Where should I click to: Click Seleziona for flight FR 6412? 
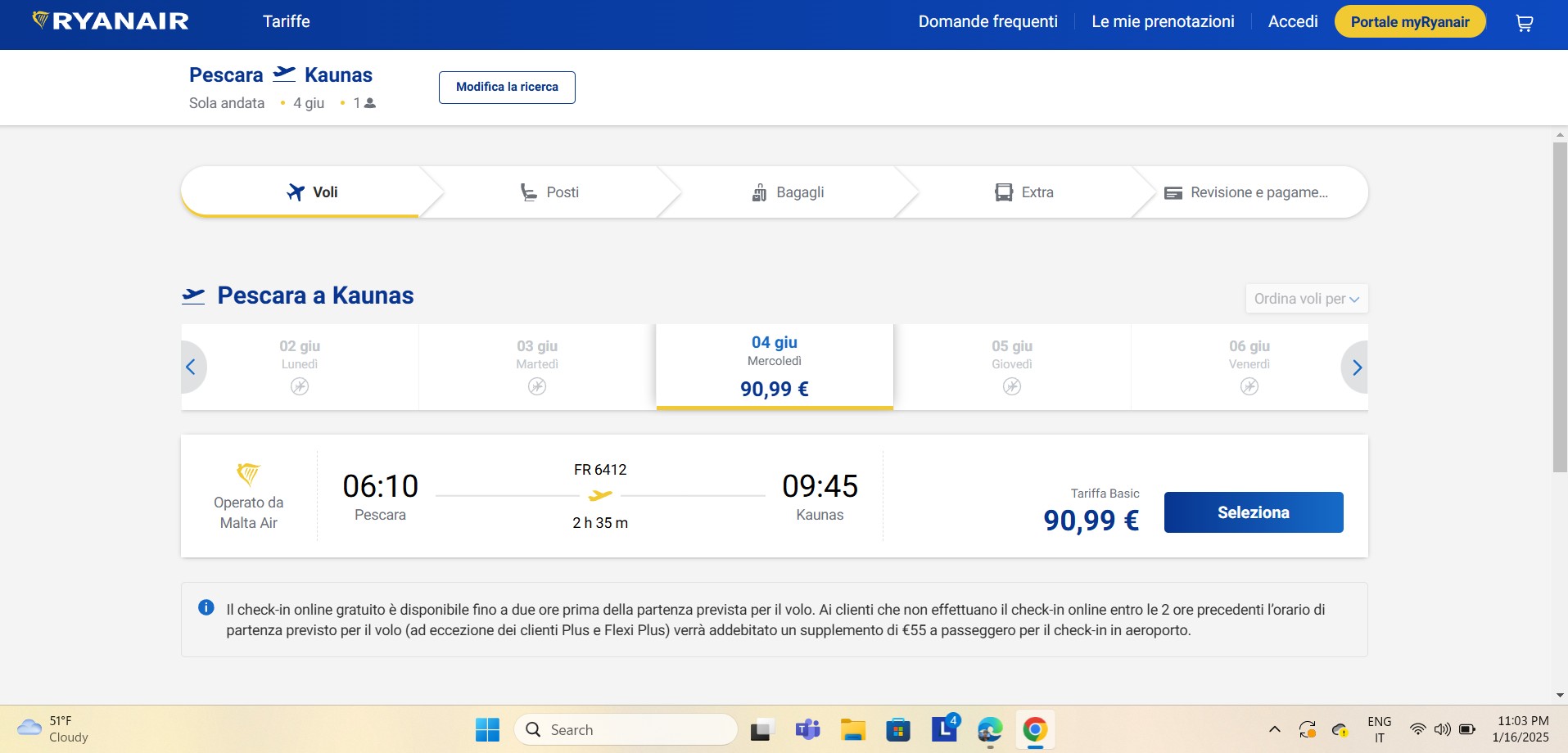click(1254, 512)
